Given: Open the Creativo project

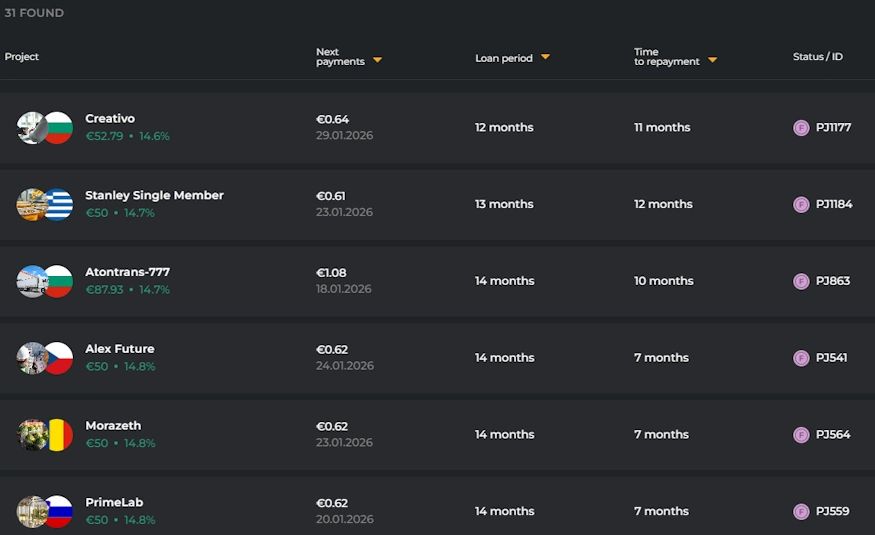Looking at the screenshot, I should (110, 119).
